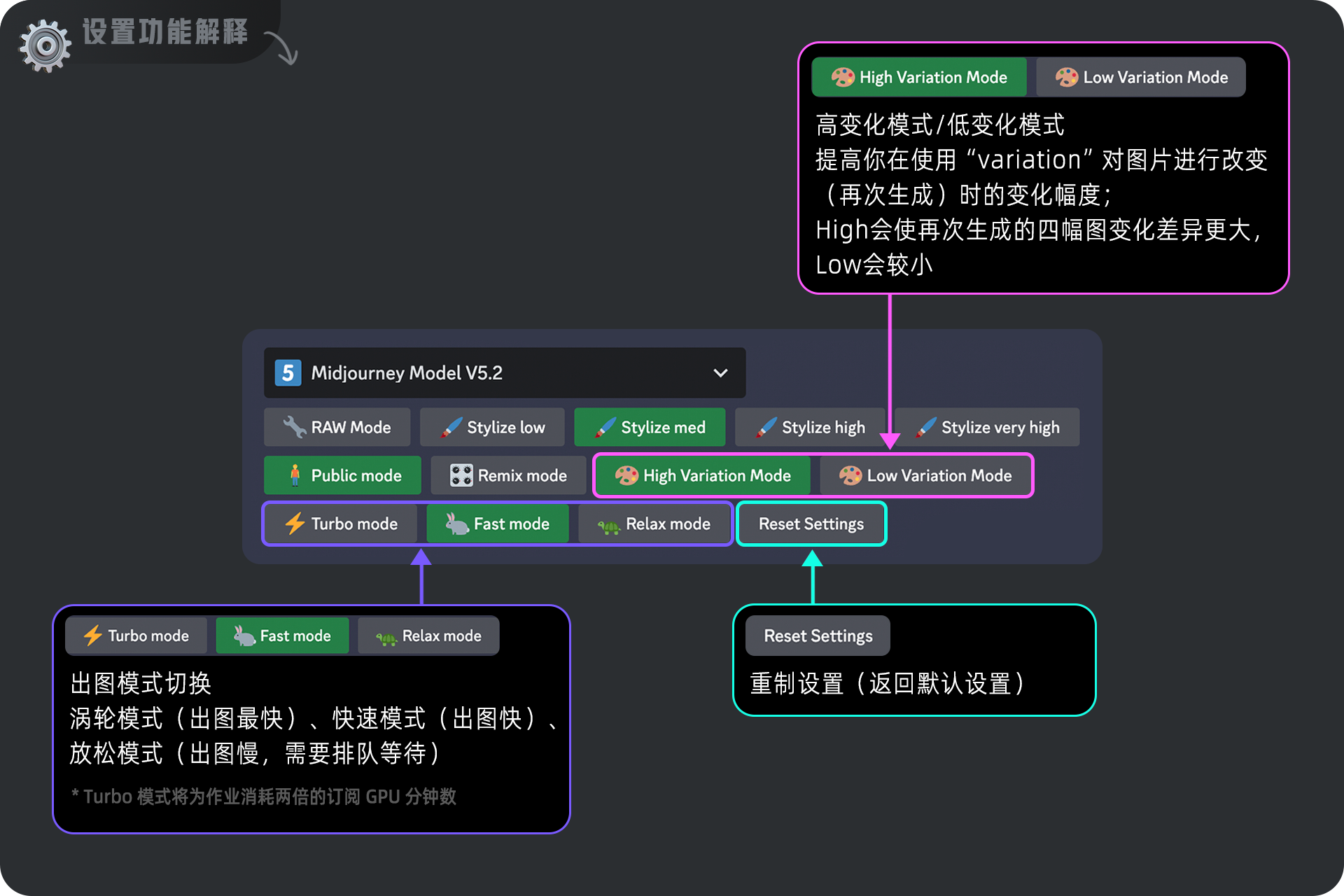The height and width of the screenshot is (896, 1344).
Task: Click Relax mode in the purple explanation box
Action: [428, 636]
